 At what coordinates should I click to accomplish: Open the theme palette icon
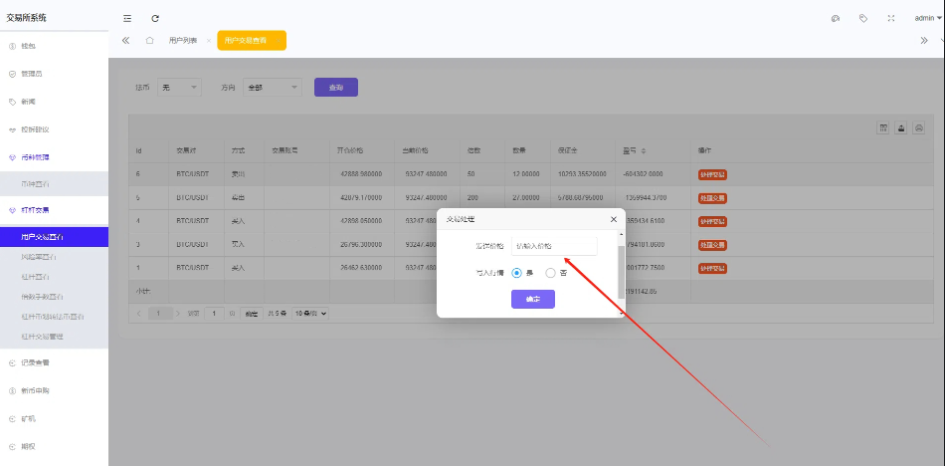coord(835,19)
